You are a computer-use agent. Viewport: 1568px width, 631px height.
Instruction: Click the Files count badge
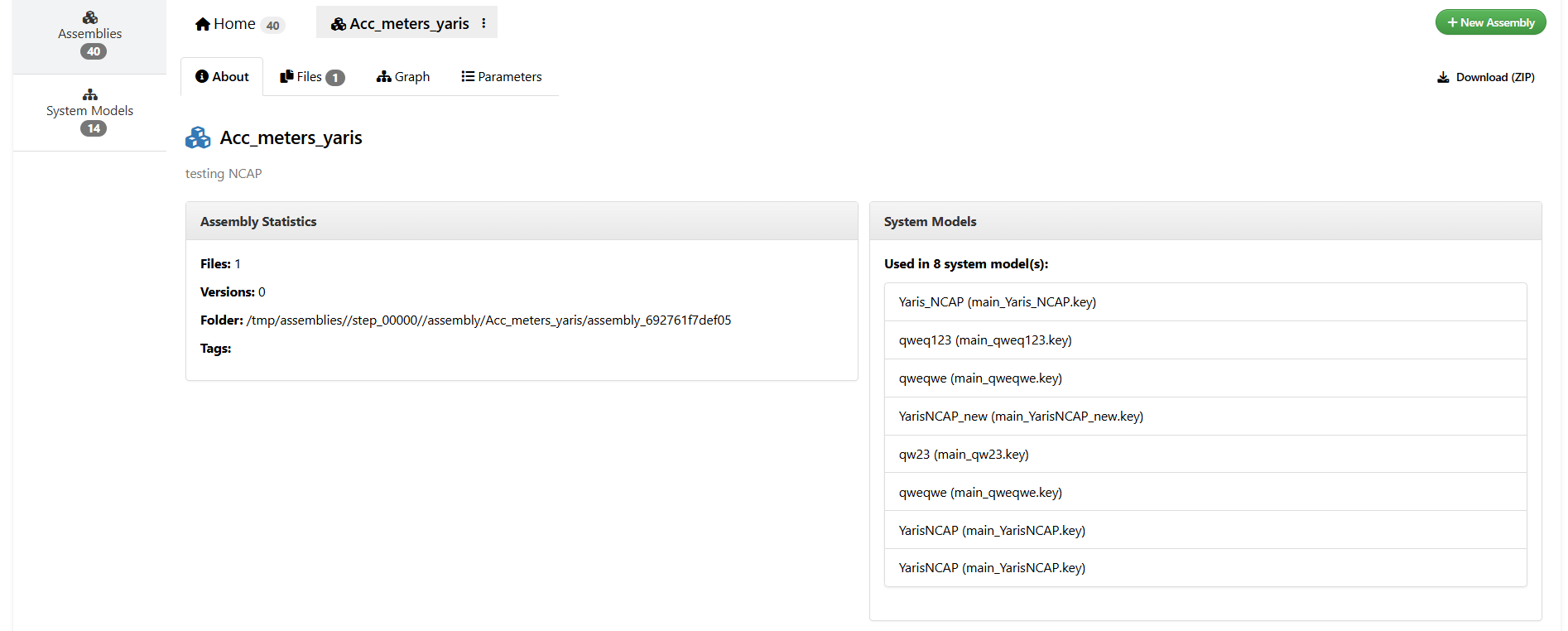tap(334, 77)
